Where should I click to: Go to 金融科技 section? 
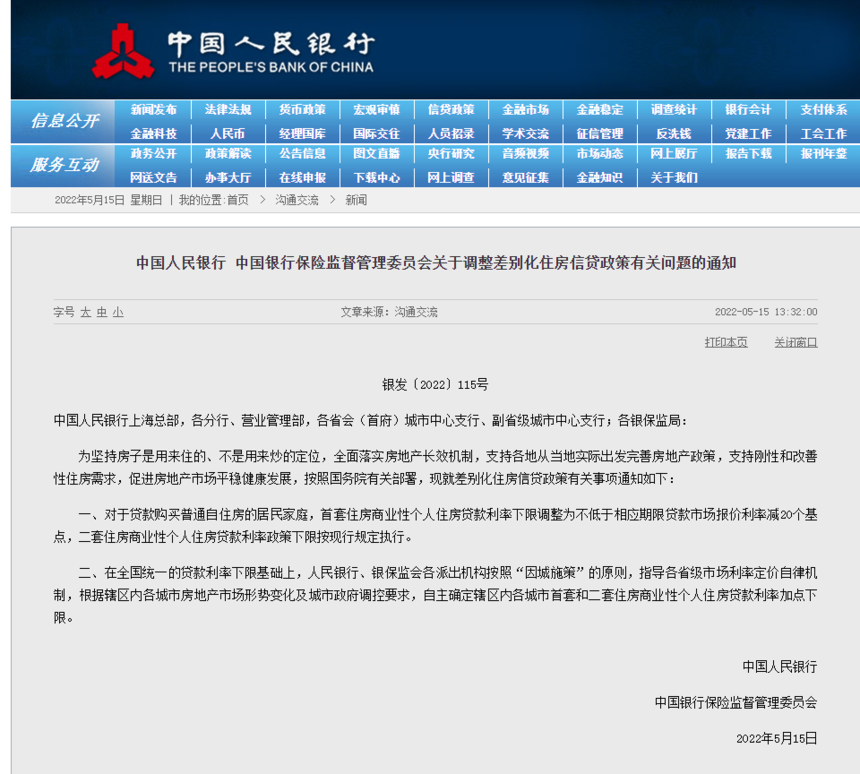[x=154, y=134]
